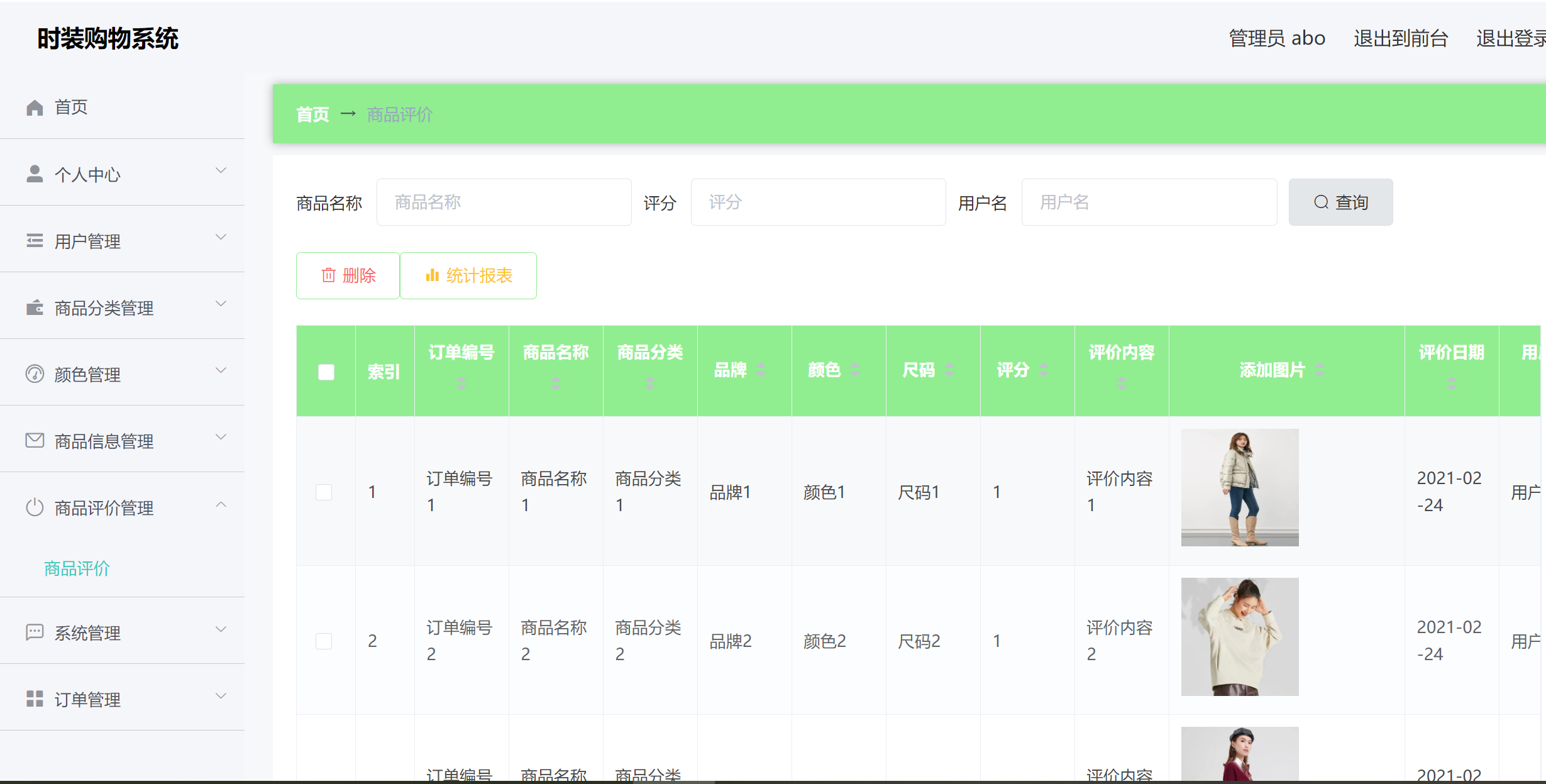Select the envelope icon beside 商品信息管理
The image size is (1546, 784).
35,441
